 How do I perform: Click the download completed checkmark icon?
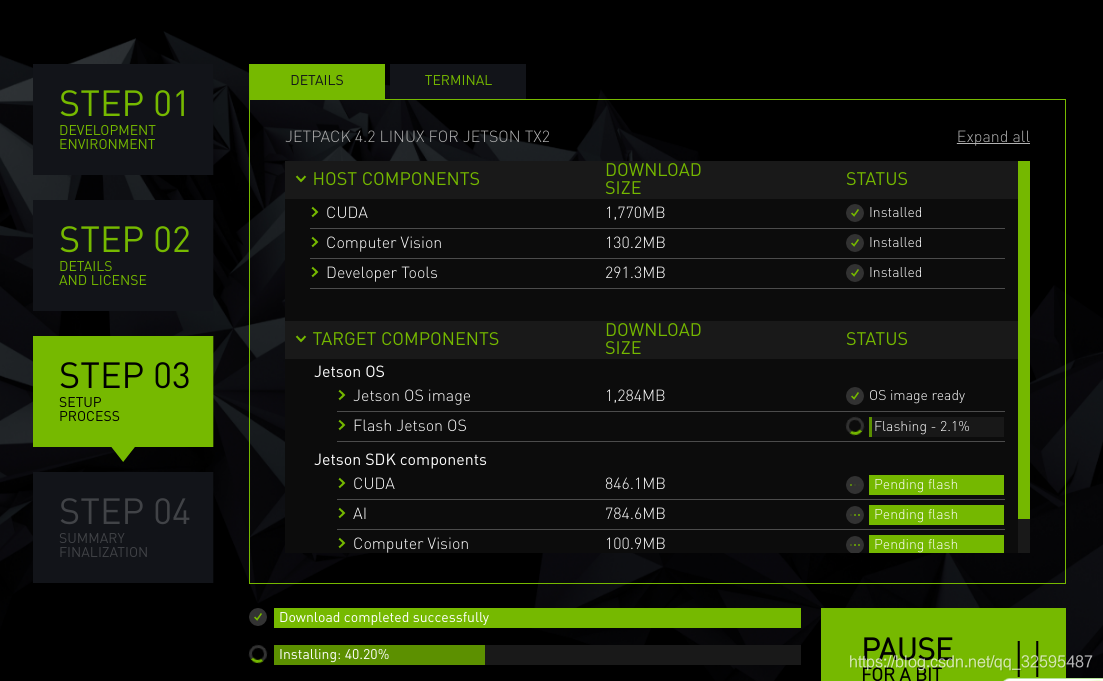point(258,617)
